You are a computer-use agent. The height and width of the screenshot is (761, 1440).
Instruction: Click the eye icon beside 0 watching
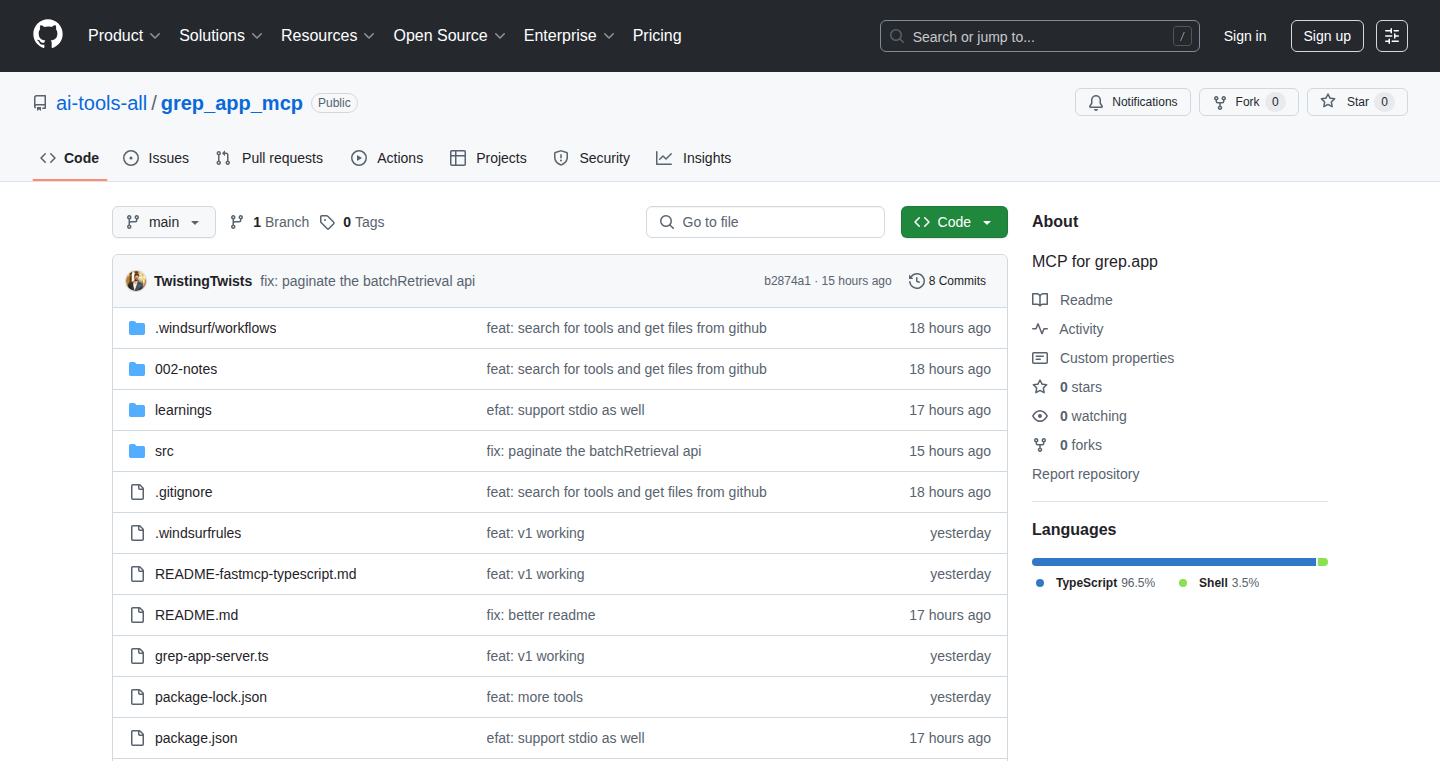tap(1040, 416)
